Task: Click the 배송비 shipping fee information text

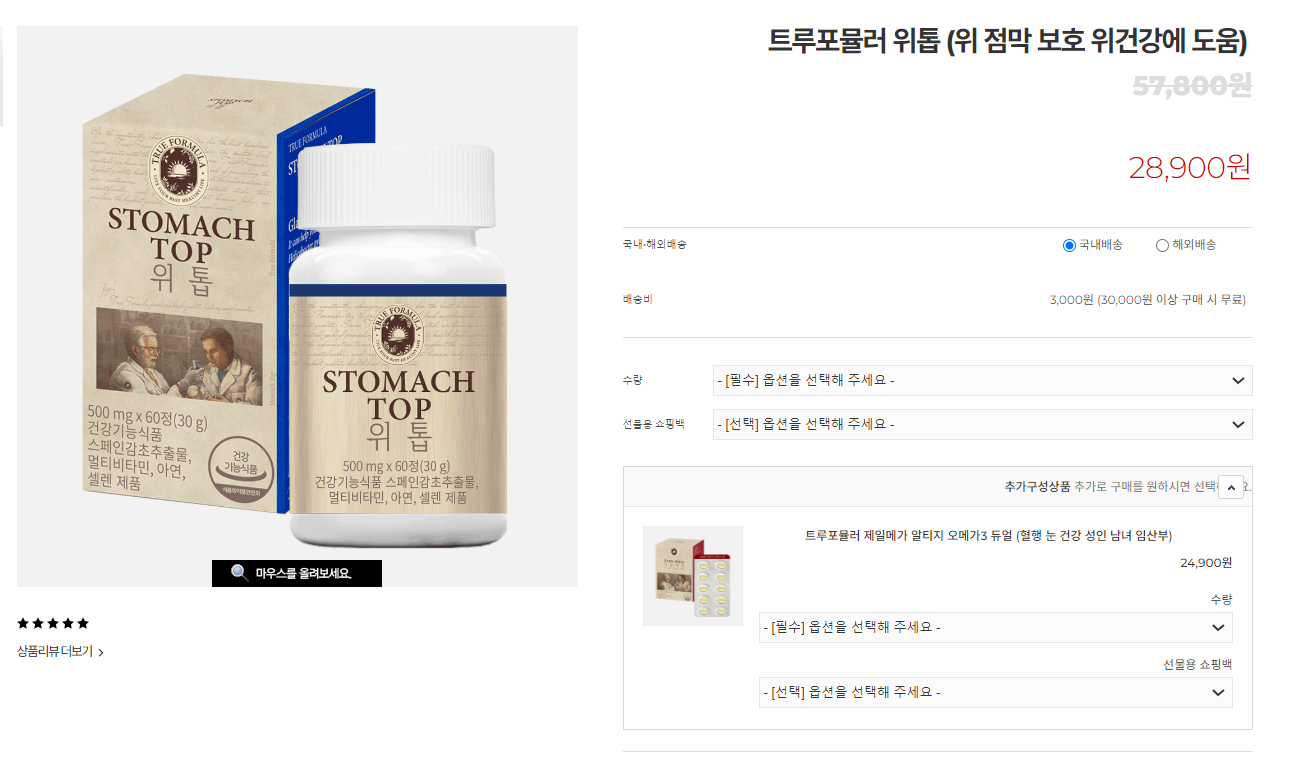Action: [1148, 299]
